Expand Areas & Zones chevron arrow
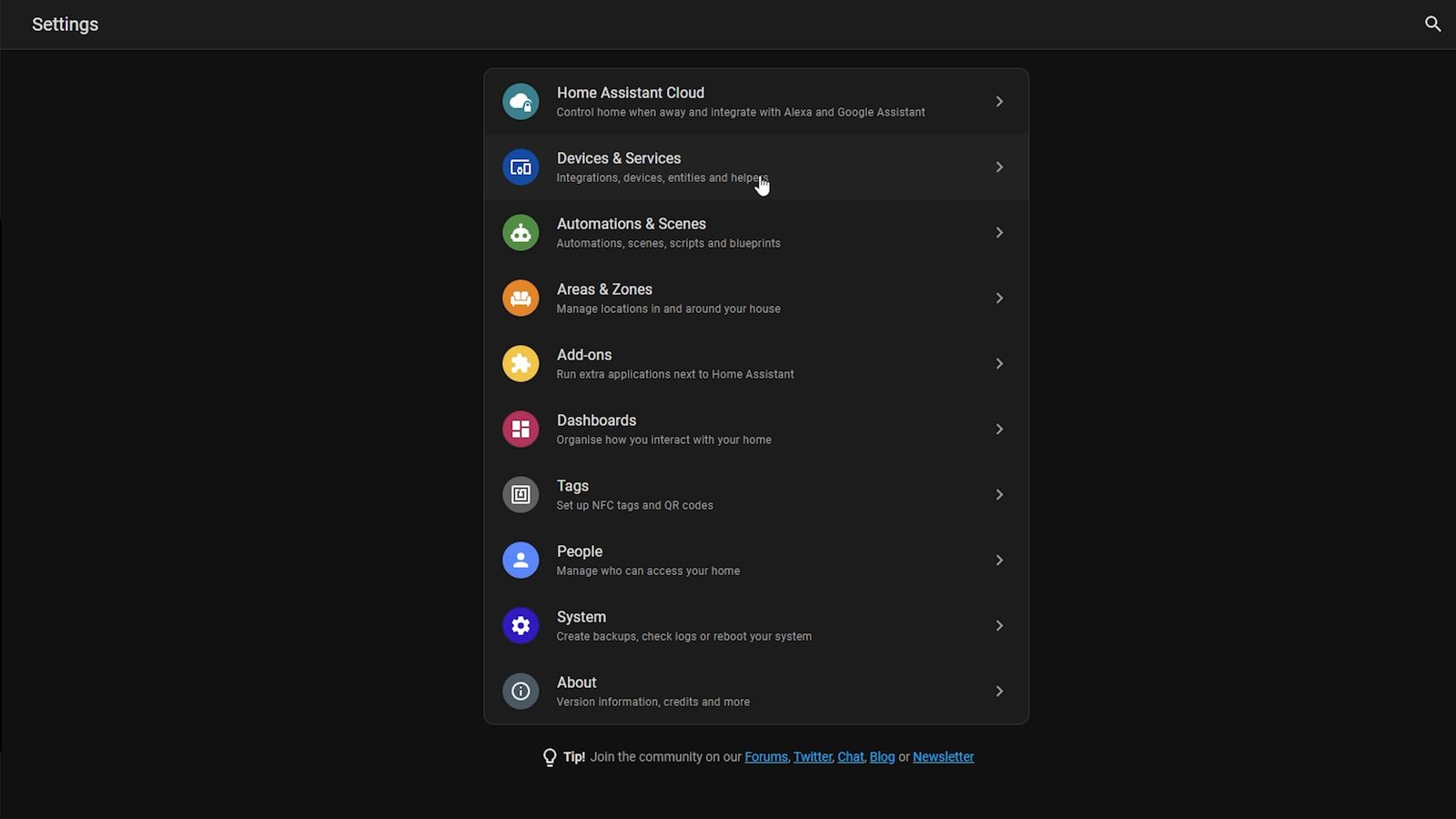This screenshot has width=1456, height=819. [x=999, y=298]
